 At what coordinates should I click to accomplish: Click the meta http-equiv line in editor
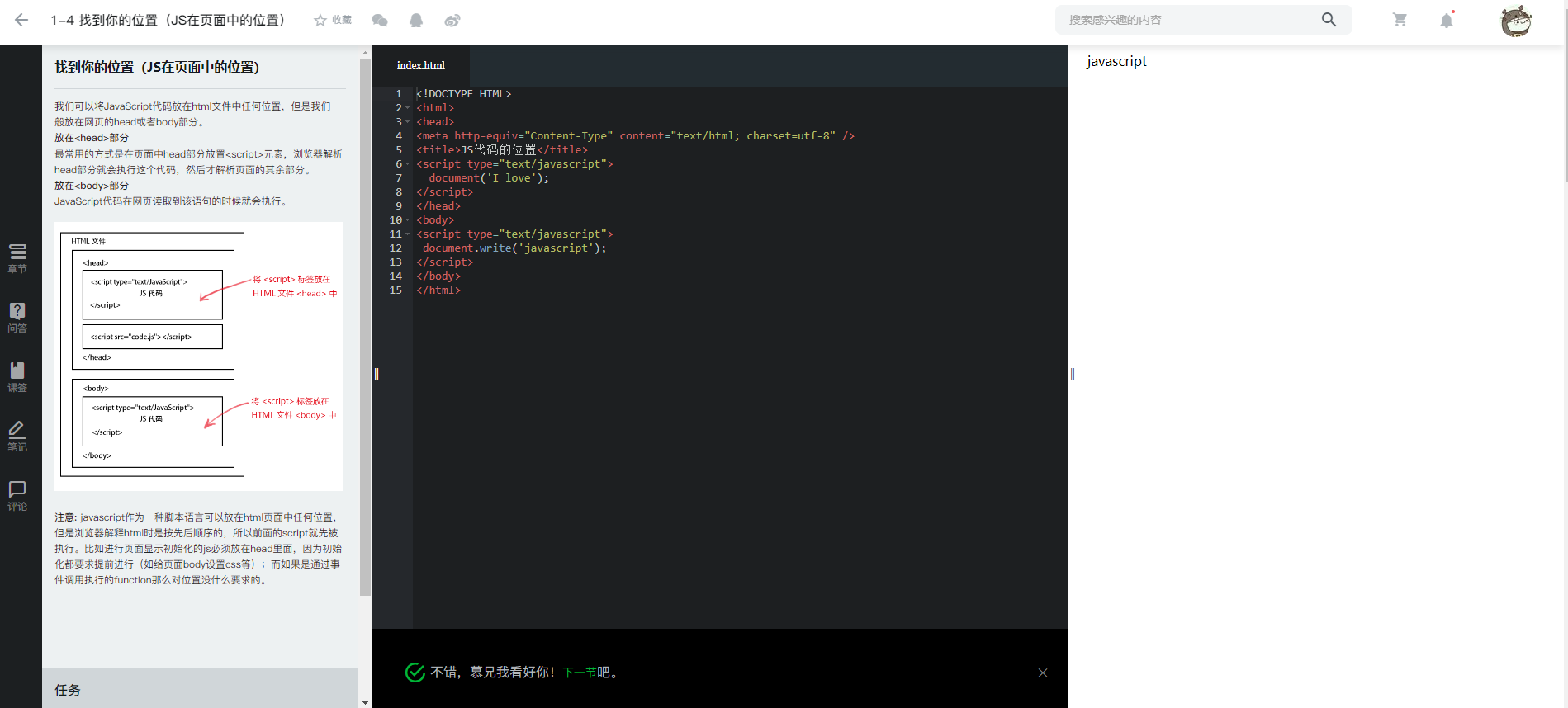coord(635,136)
